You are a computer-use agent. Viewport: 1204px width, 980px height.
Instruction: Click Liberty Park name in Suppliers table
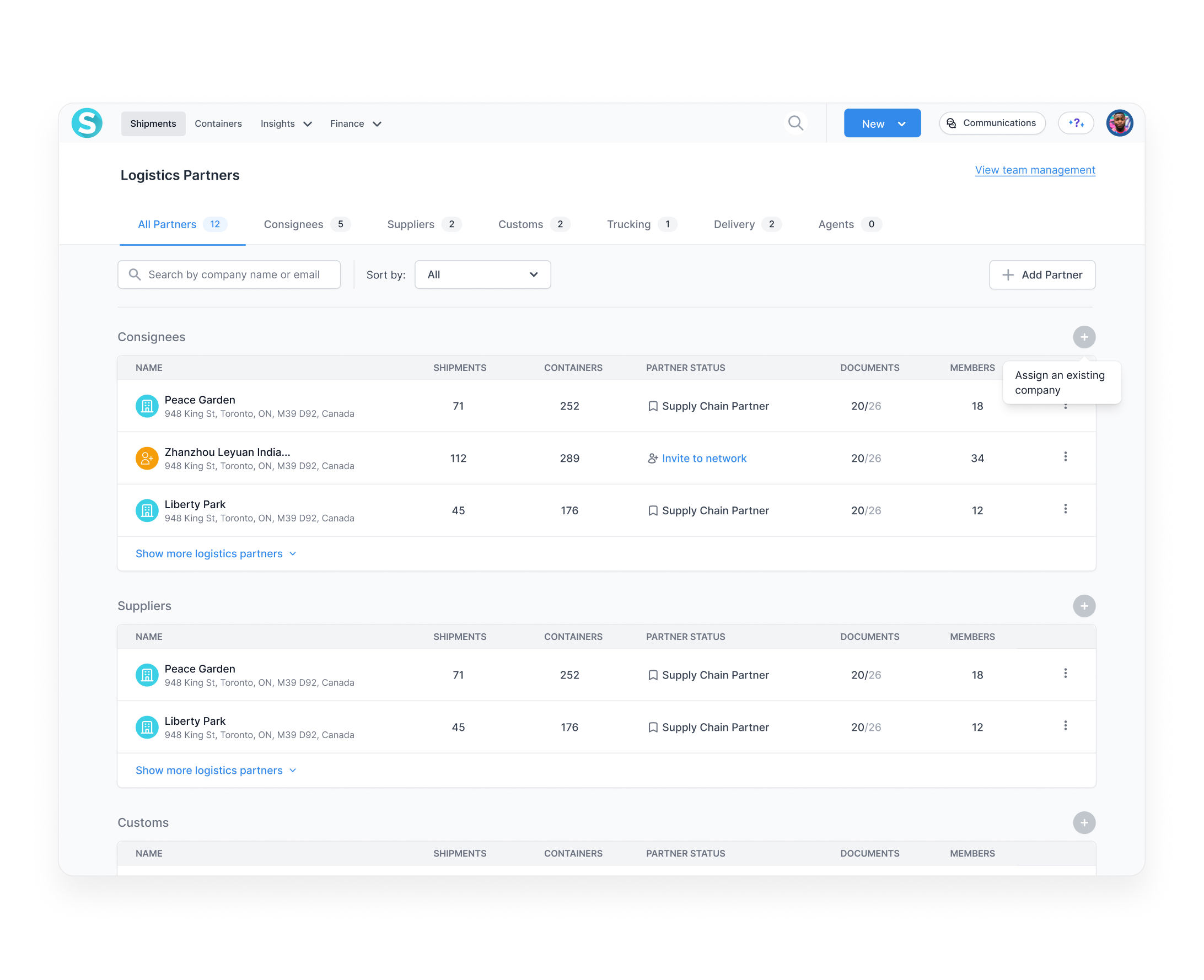click(195, 721)
